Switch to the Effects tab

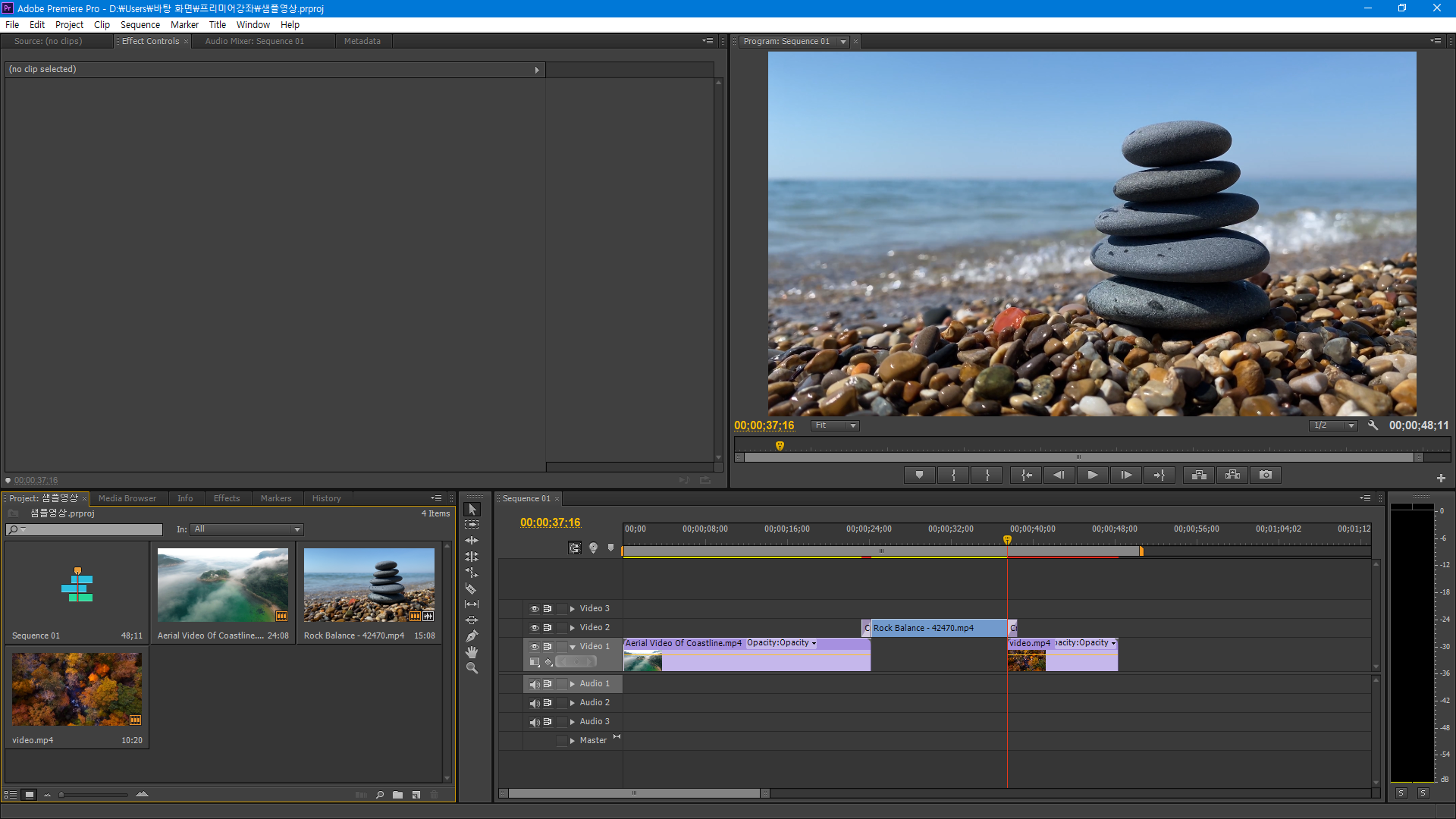click(x=226, y=498)
